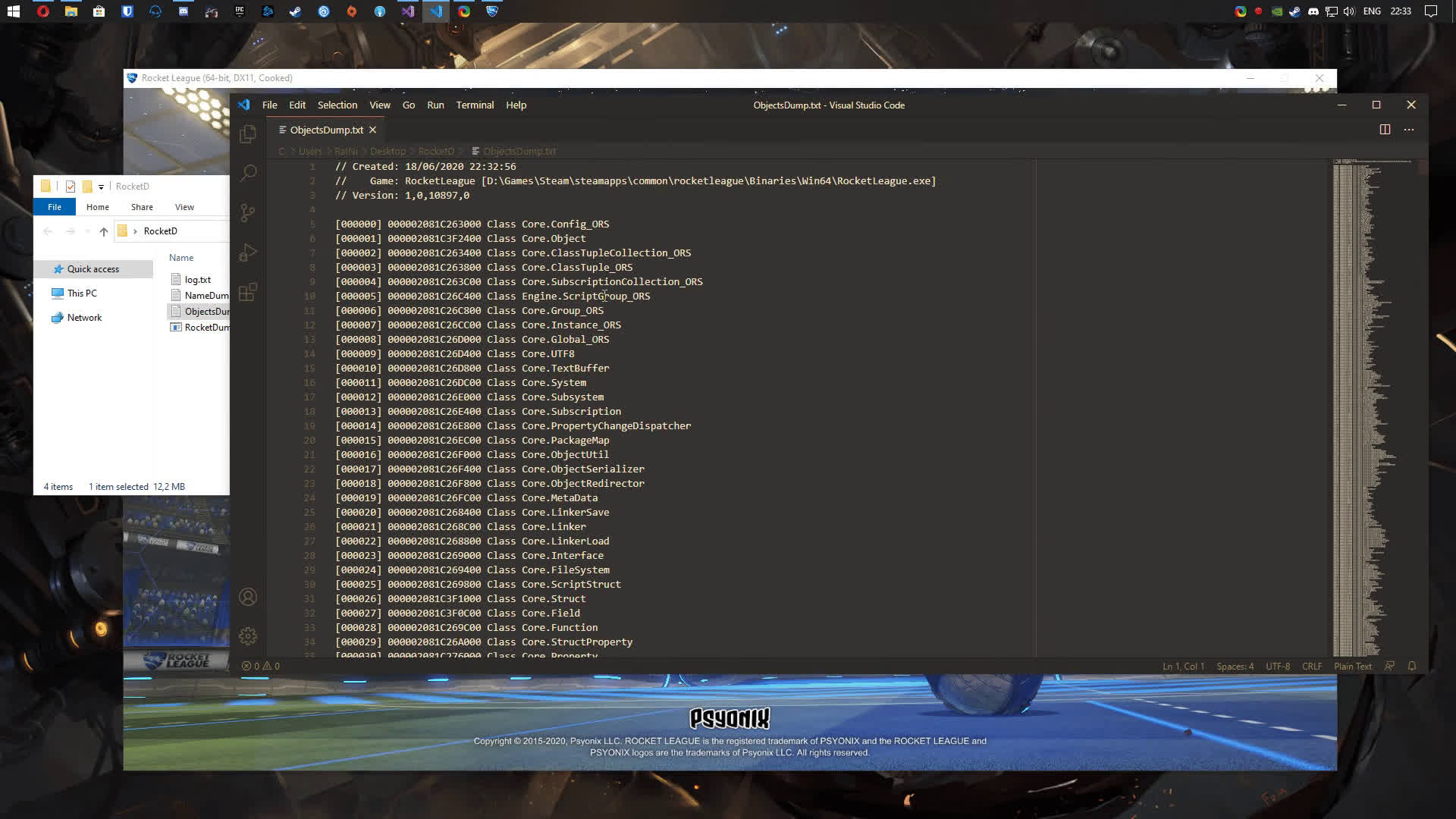Click the Settings gear icon in sidebar

tap(247, 636)
